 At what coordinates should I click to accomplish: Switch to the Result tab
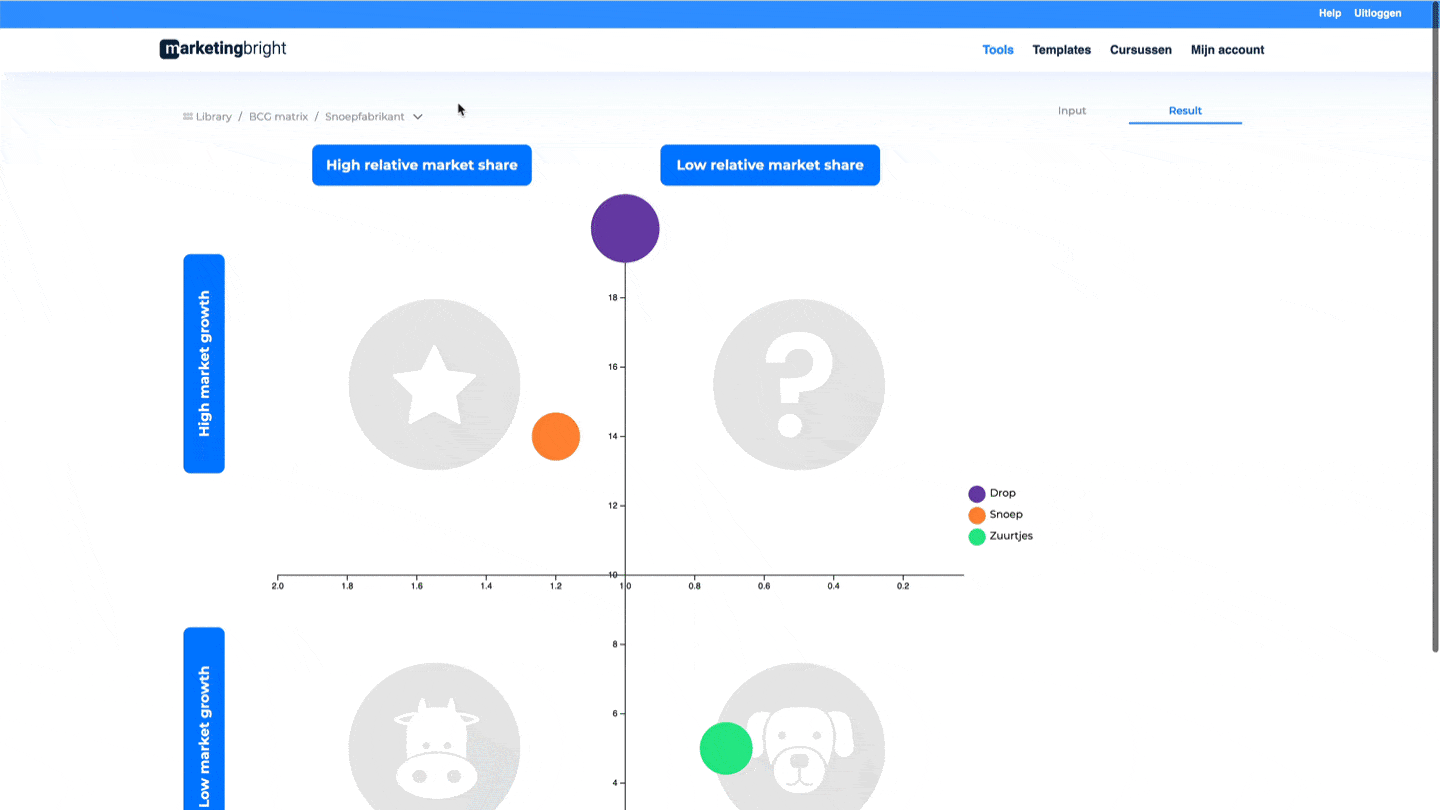pyautogui.click(x=1185, y=111)
